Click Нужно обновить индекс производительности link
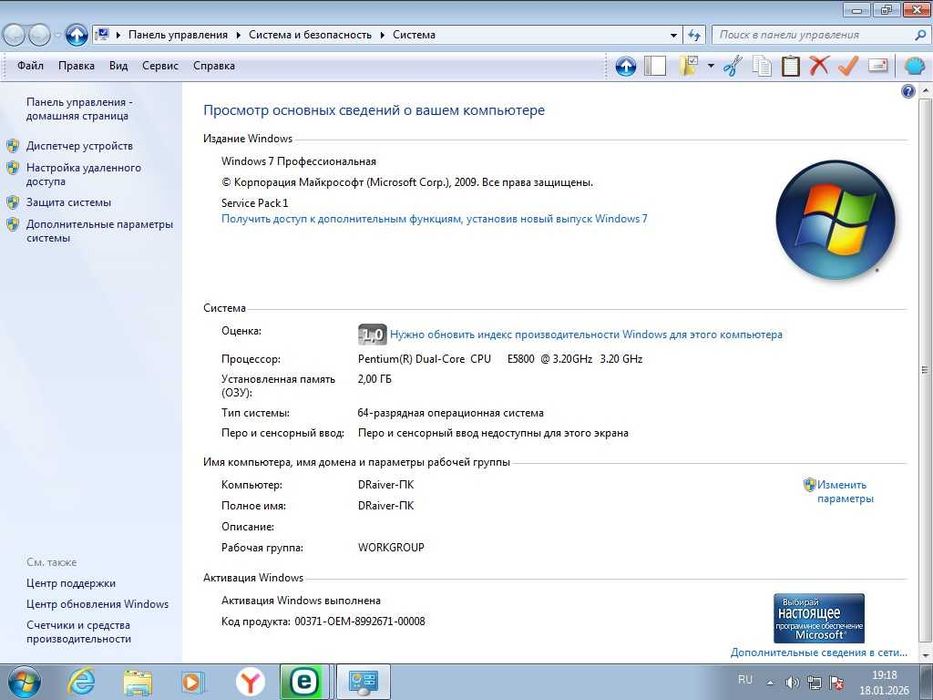 click(x=586, y=335)
